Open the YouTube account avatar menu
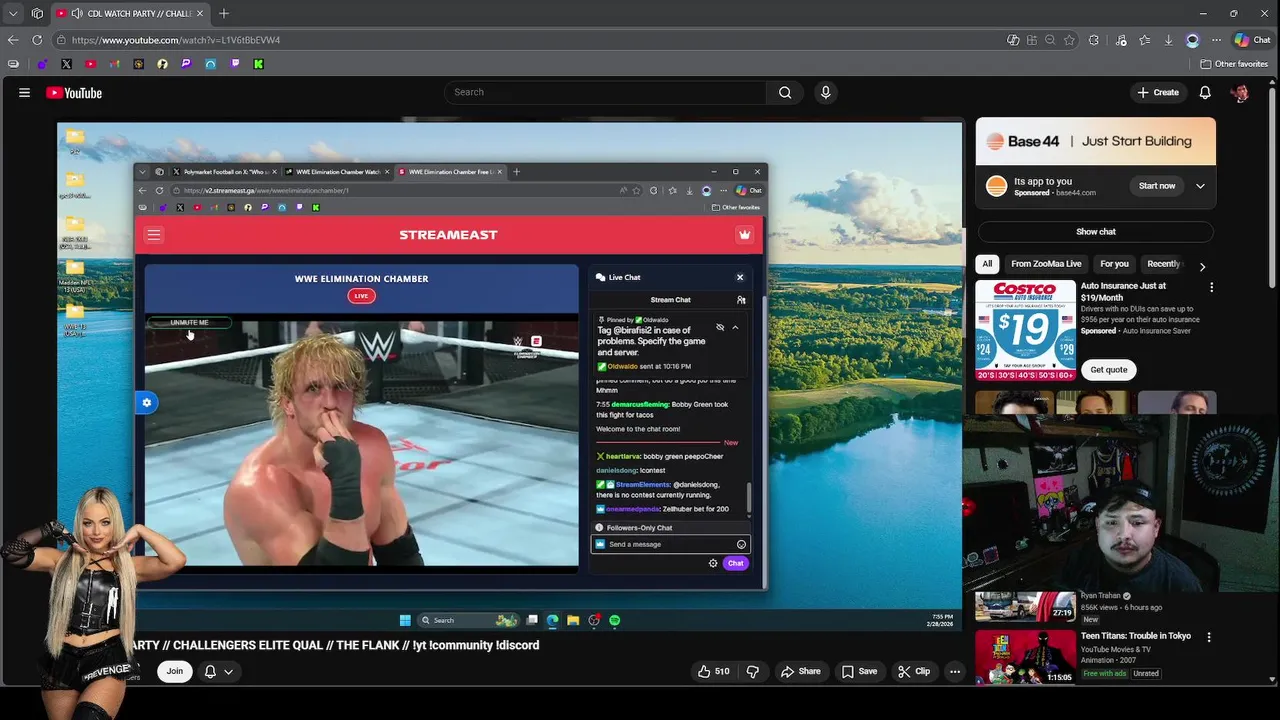This screenshot has height=720, width=1280. pyautogui.click(x=1240, y=93)
